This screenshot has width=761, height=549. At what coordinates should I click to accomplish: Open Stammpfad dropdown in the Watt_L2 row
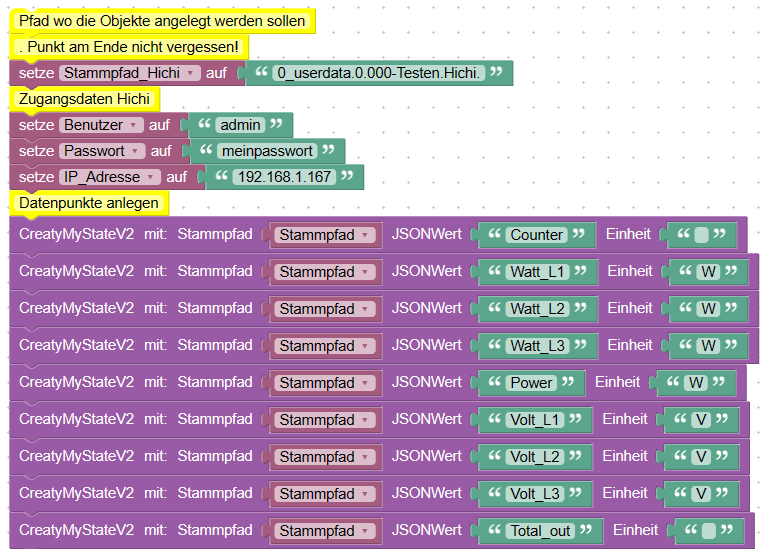pos(324,309)
